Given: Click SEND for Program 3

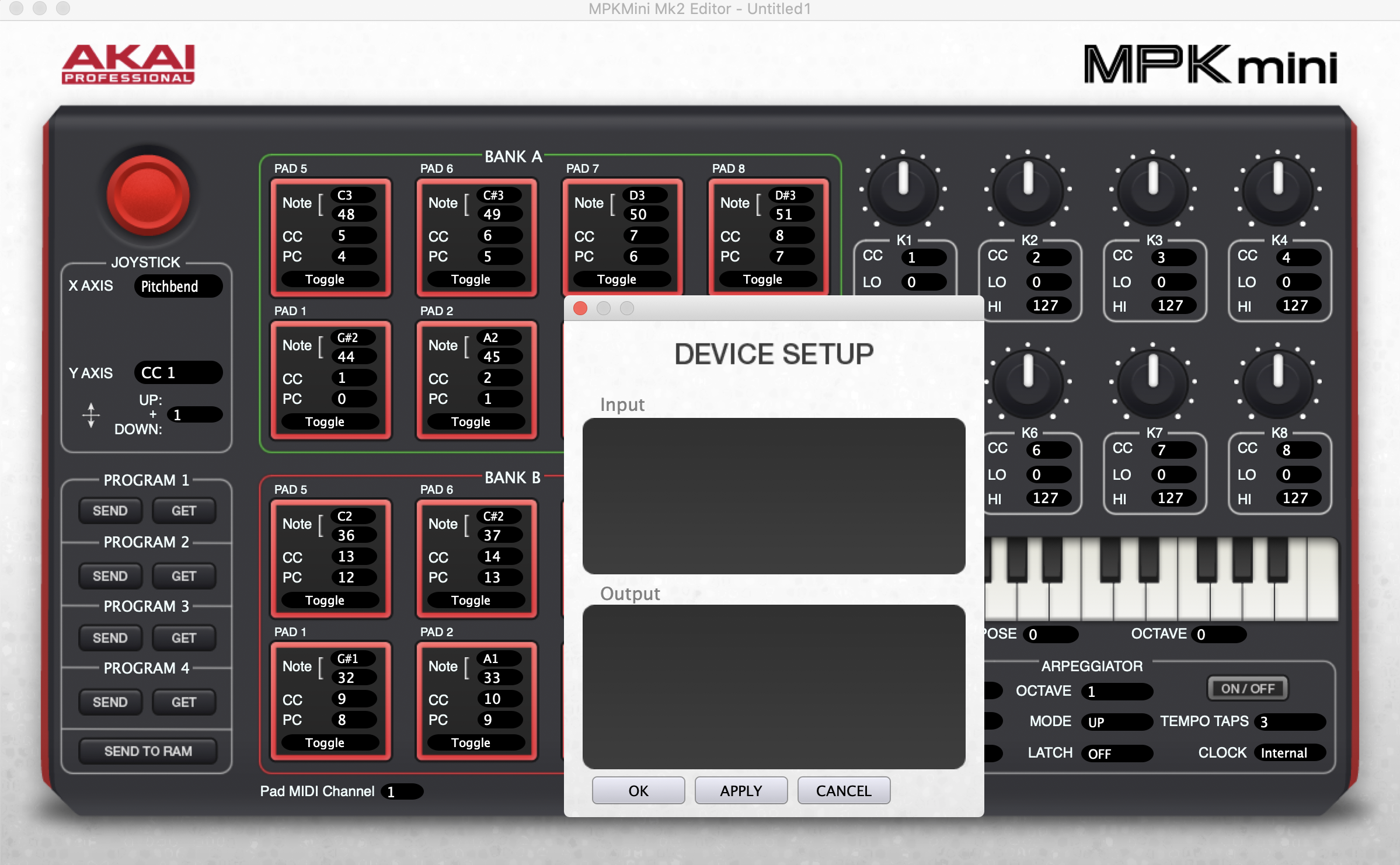Looking at the screenshot, I should [x=110, y=638].
